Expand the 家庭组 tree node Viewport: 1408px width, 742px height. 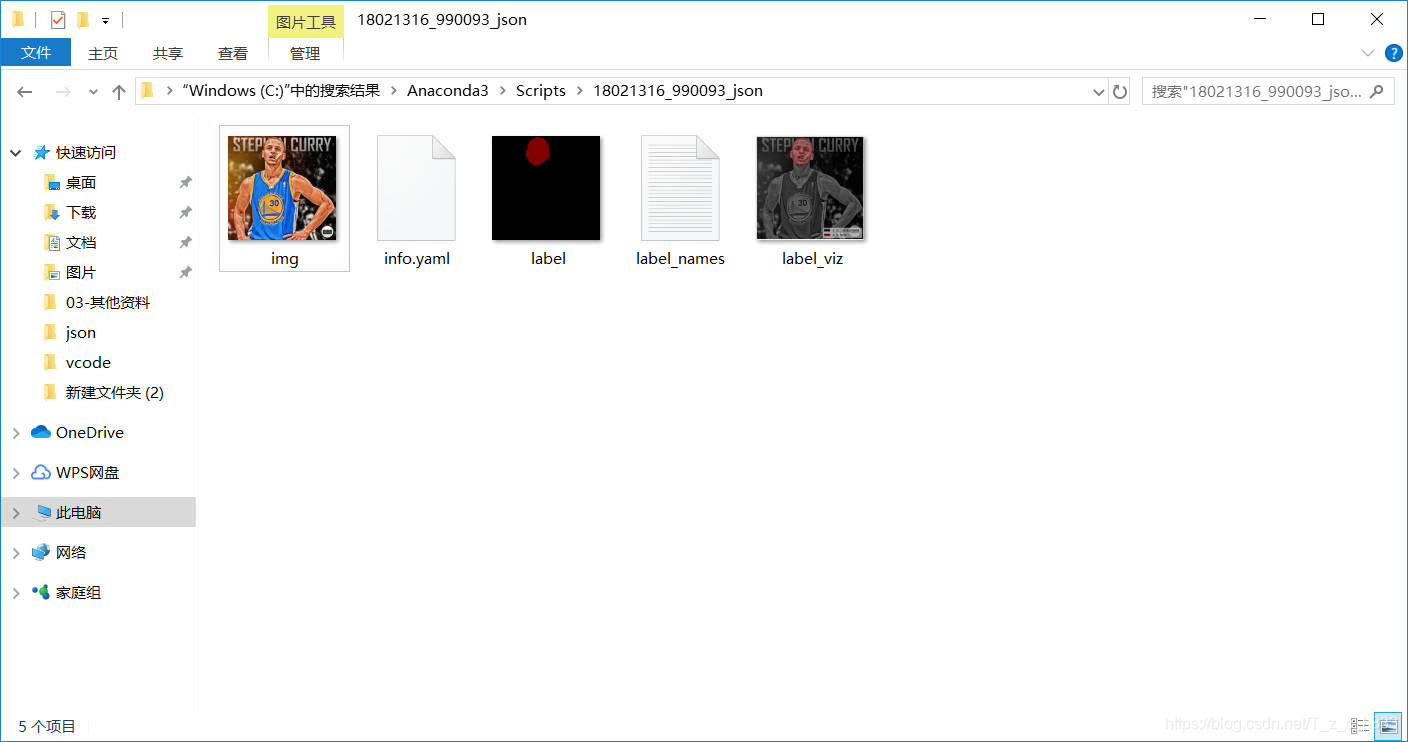pos(16,593)
